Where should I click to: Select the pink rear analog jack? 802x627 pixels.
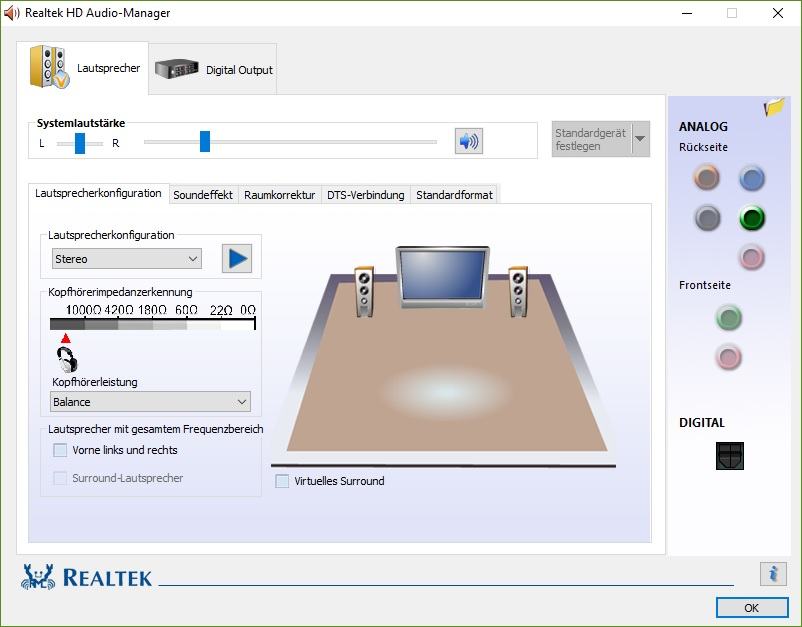coord(751,257)
